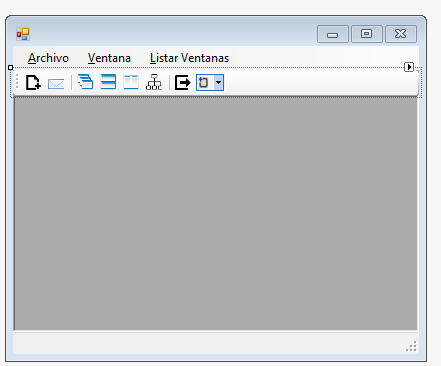This screenshot has height=366, width=441.
Task: Open the Ventana menu
Action: (x=109, y=58)
